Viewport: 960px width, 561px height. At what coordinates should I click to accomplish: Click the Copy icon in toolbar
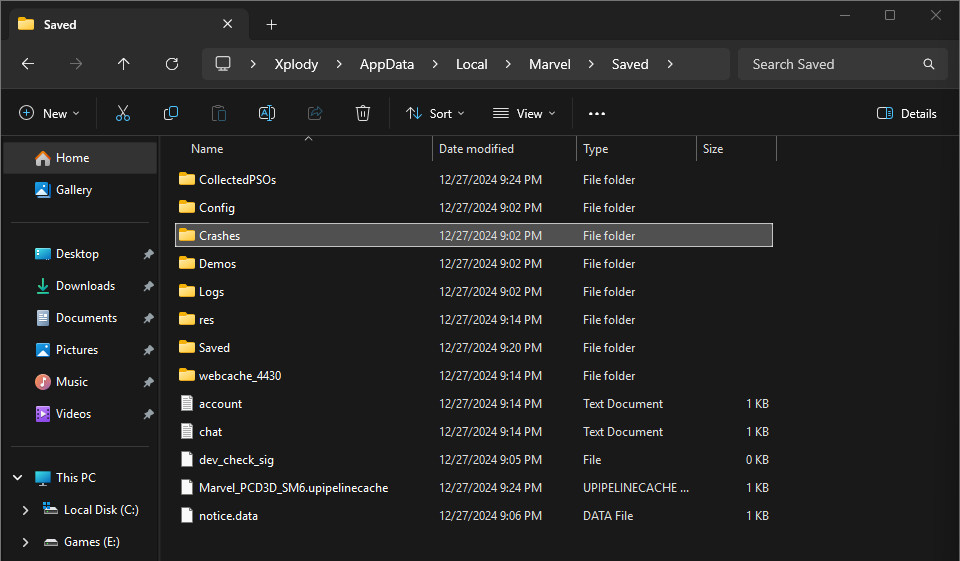171,114
